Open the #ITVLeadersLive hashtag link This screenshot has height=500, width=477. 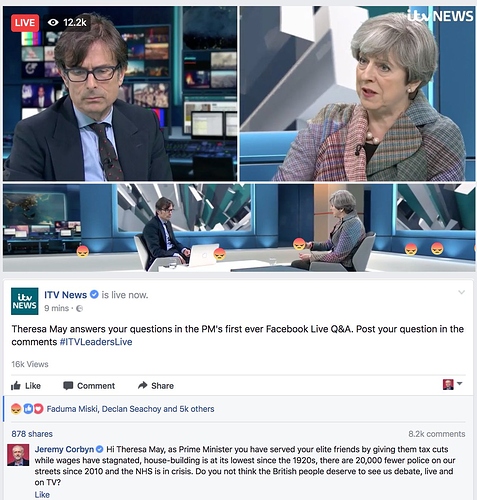pos(96,342)
